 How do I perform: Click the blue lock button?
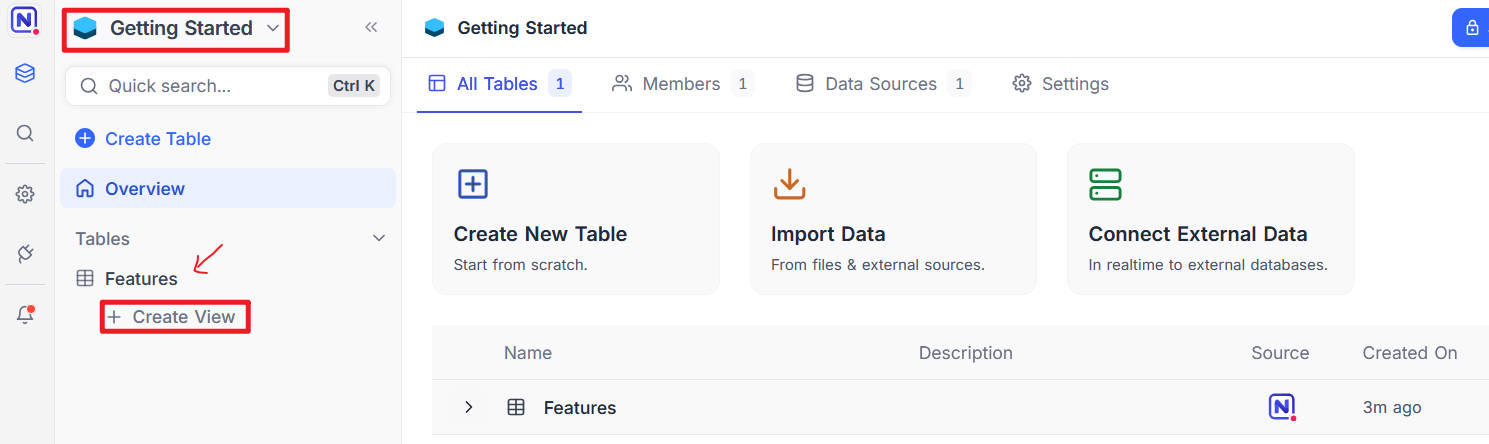tap(1471, 28)
